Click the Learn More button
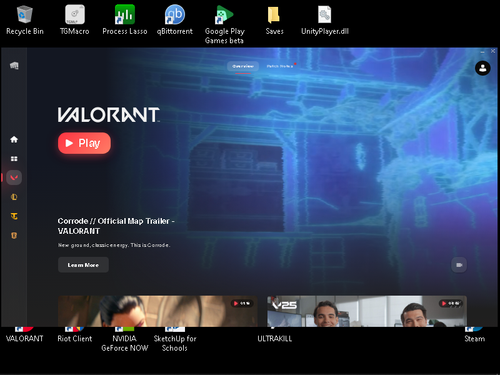The height and width of the screenshot is (375, 500). click(83, 265)
